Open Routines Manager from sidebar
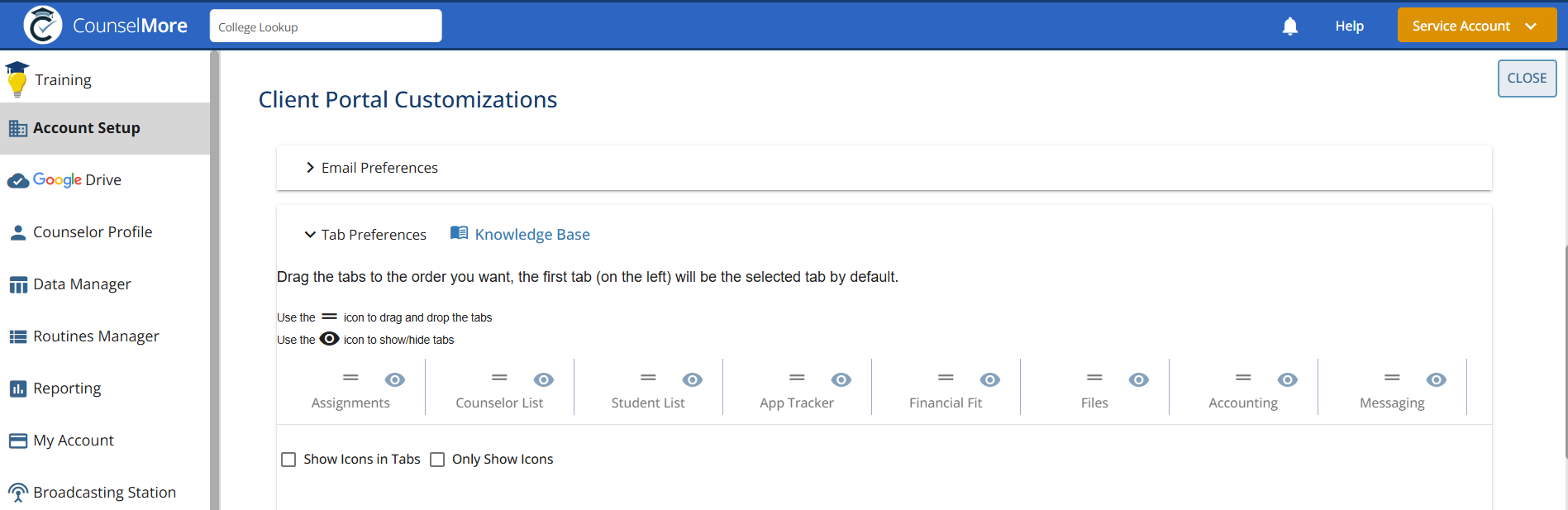Screen dimensions: 1568x510 pos(105,336)
